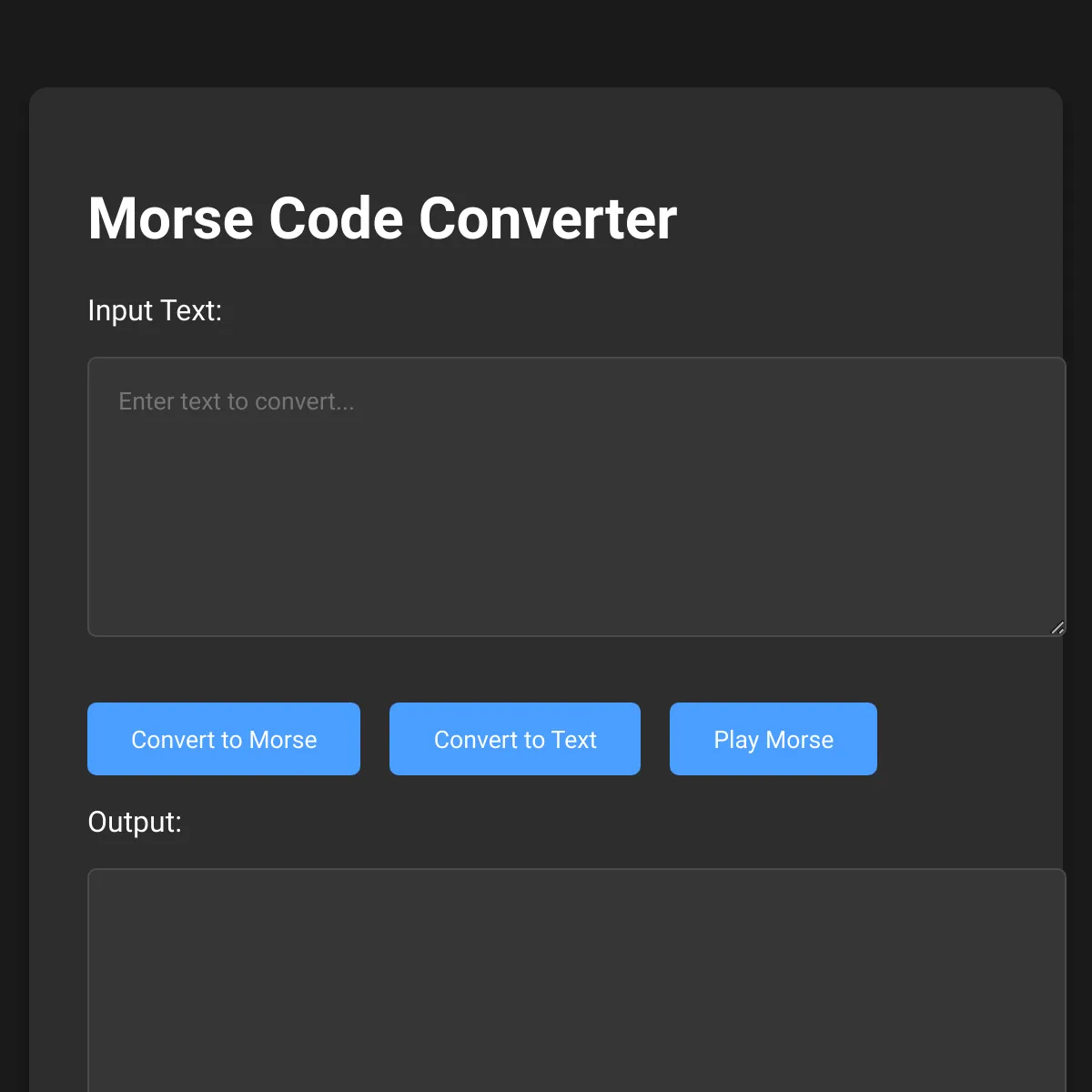Click the word 'Morse' in the heading
This screenshot has height=1092, width=1092.
coord(170,218)
